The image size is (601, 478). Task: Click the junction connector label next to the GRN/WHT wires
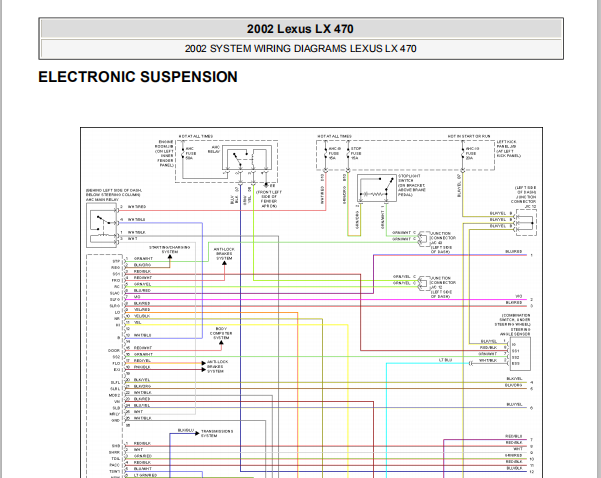443,243
